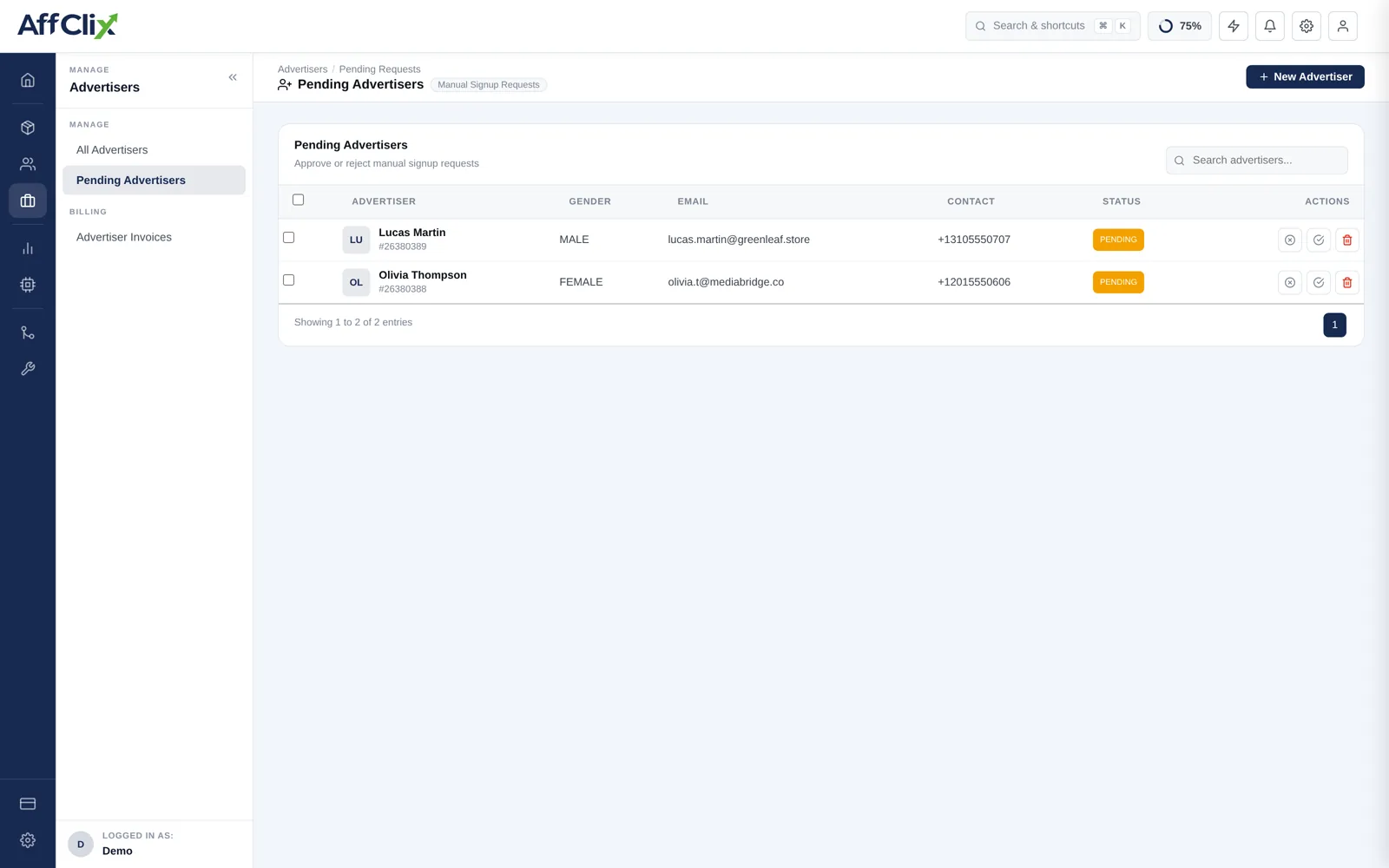Open the credit card billing icon
The image size is (1389, 868).
tap(28, 804)
